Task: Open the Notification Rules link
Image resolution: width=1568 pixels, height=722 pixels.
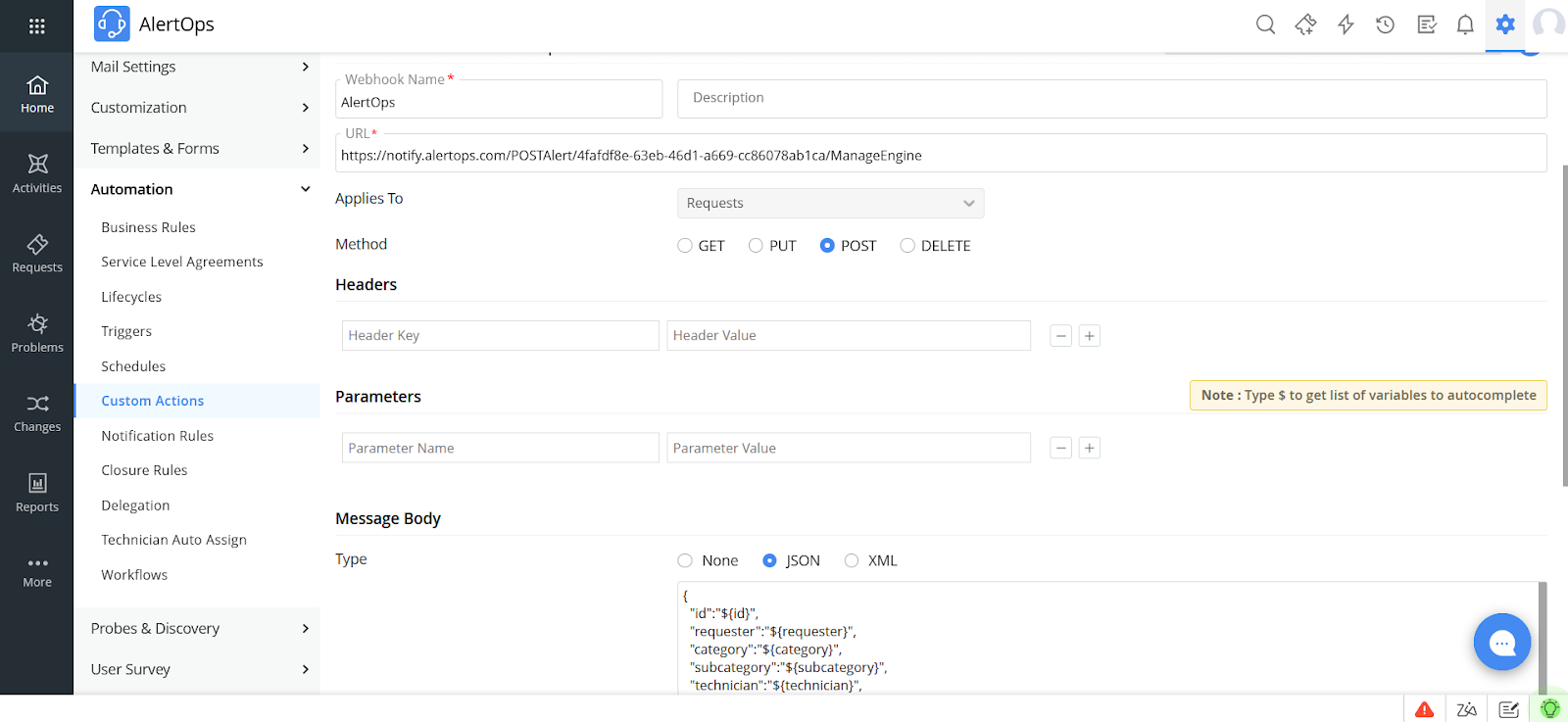Action: tap(157, 436)
